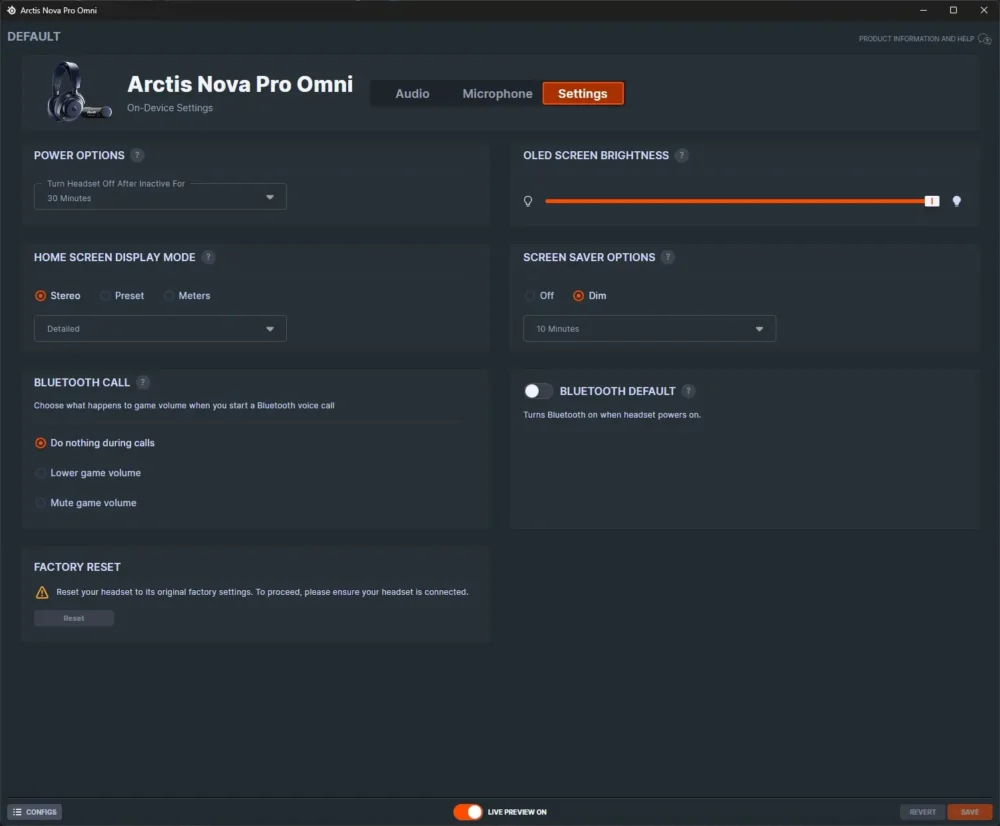
Task: Click the LIVE PREVIEW ON label
Action: click(517, 812)
